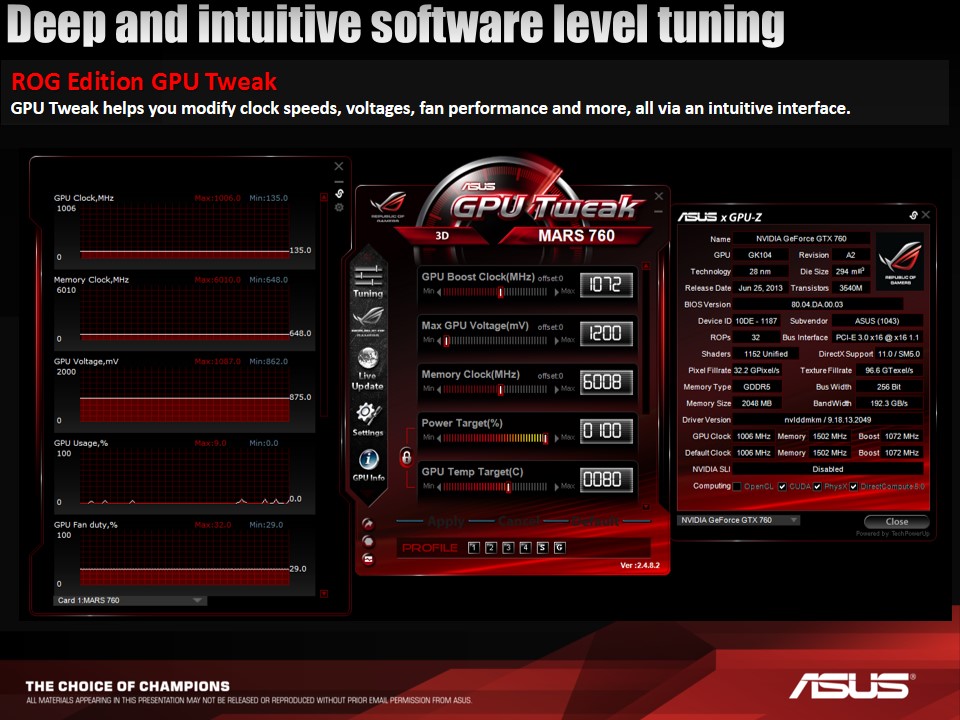
Task: Toggle the lock linking Power and Temp targets
Action: pyautogui.click(x=406, y=457)
